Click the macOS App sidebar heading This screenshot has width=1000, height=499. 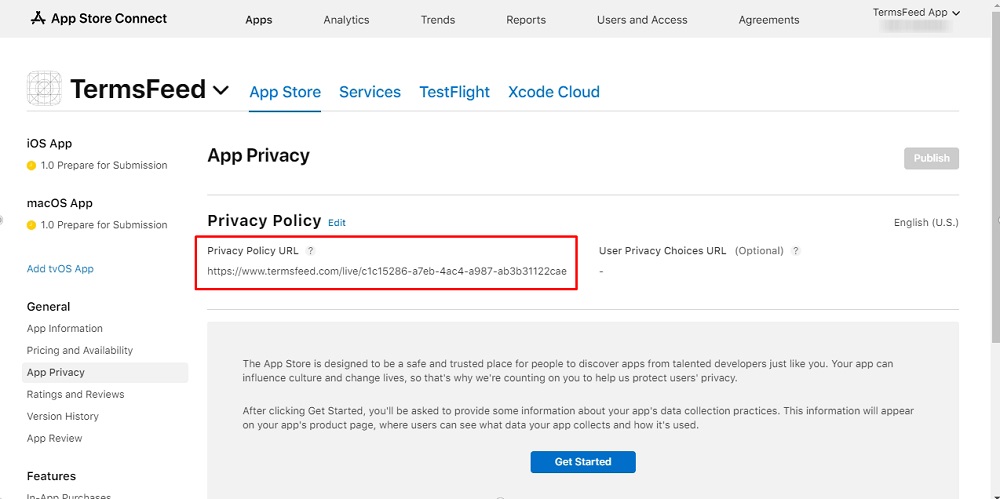tap(59, 204)
